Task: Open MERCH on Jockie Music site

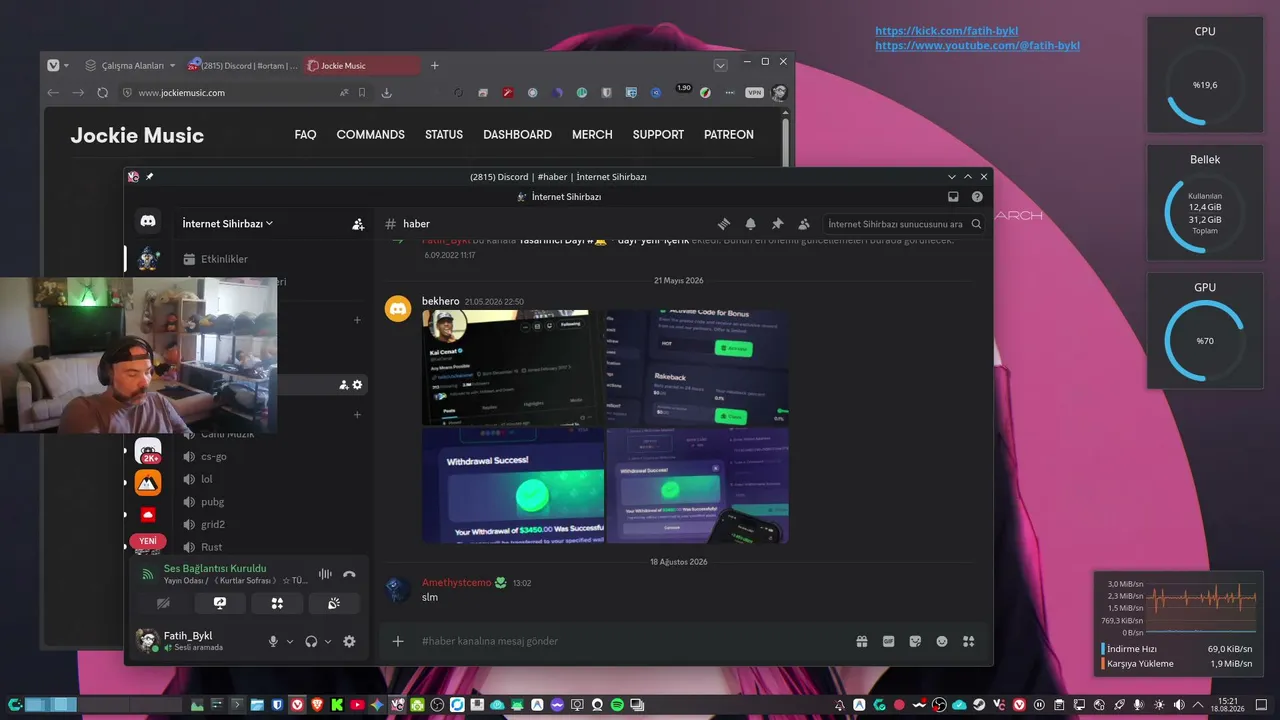Action: [x=592, y=134]
